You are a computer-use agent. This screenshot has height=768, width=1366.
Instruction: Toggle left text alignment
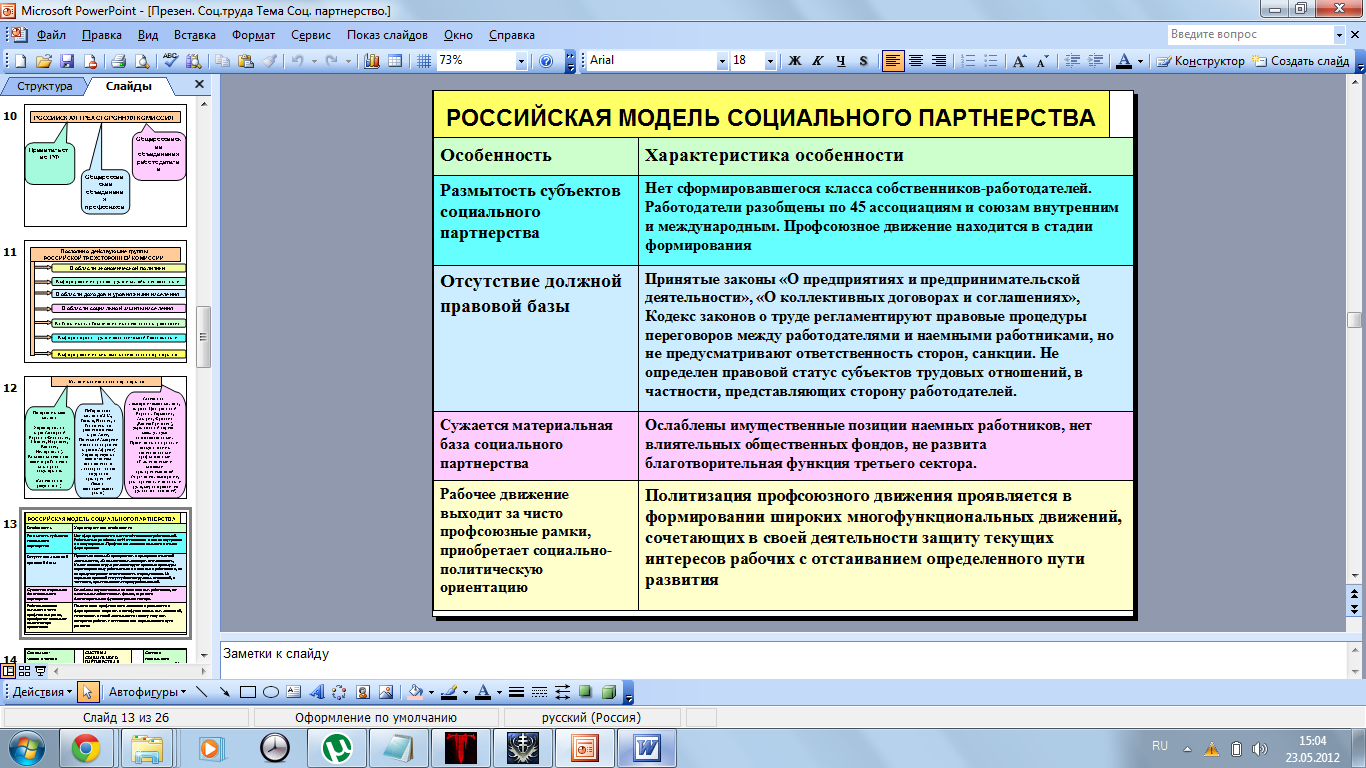(892, 61)
